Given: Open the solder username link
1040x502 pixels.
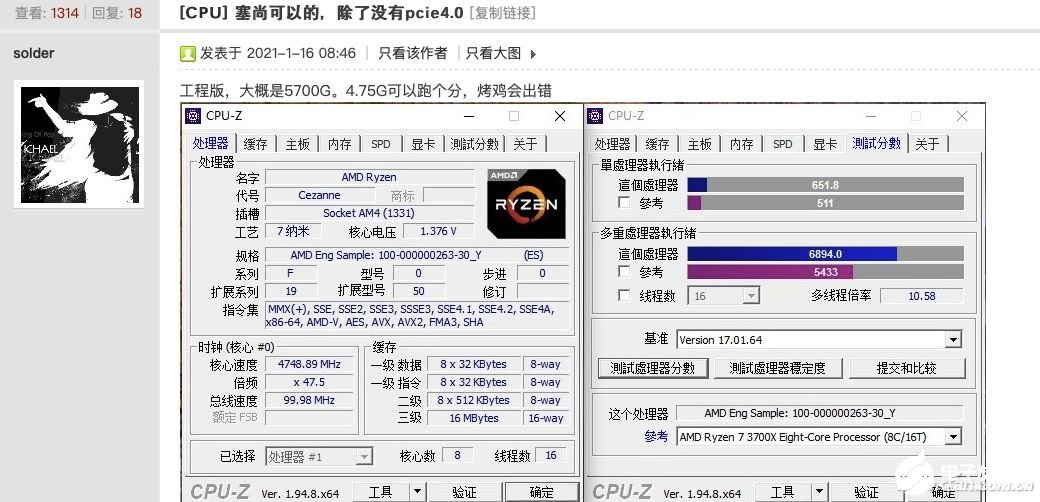Looking at the screenshot, I should click(x=33, y=54).
